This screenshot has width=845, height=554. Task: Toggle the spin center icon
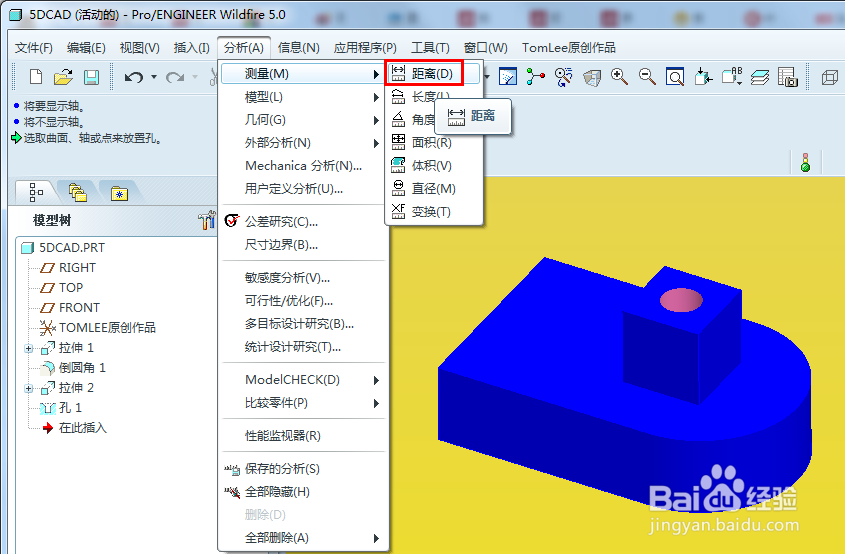(x=535, y=77)
